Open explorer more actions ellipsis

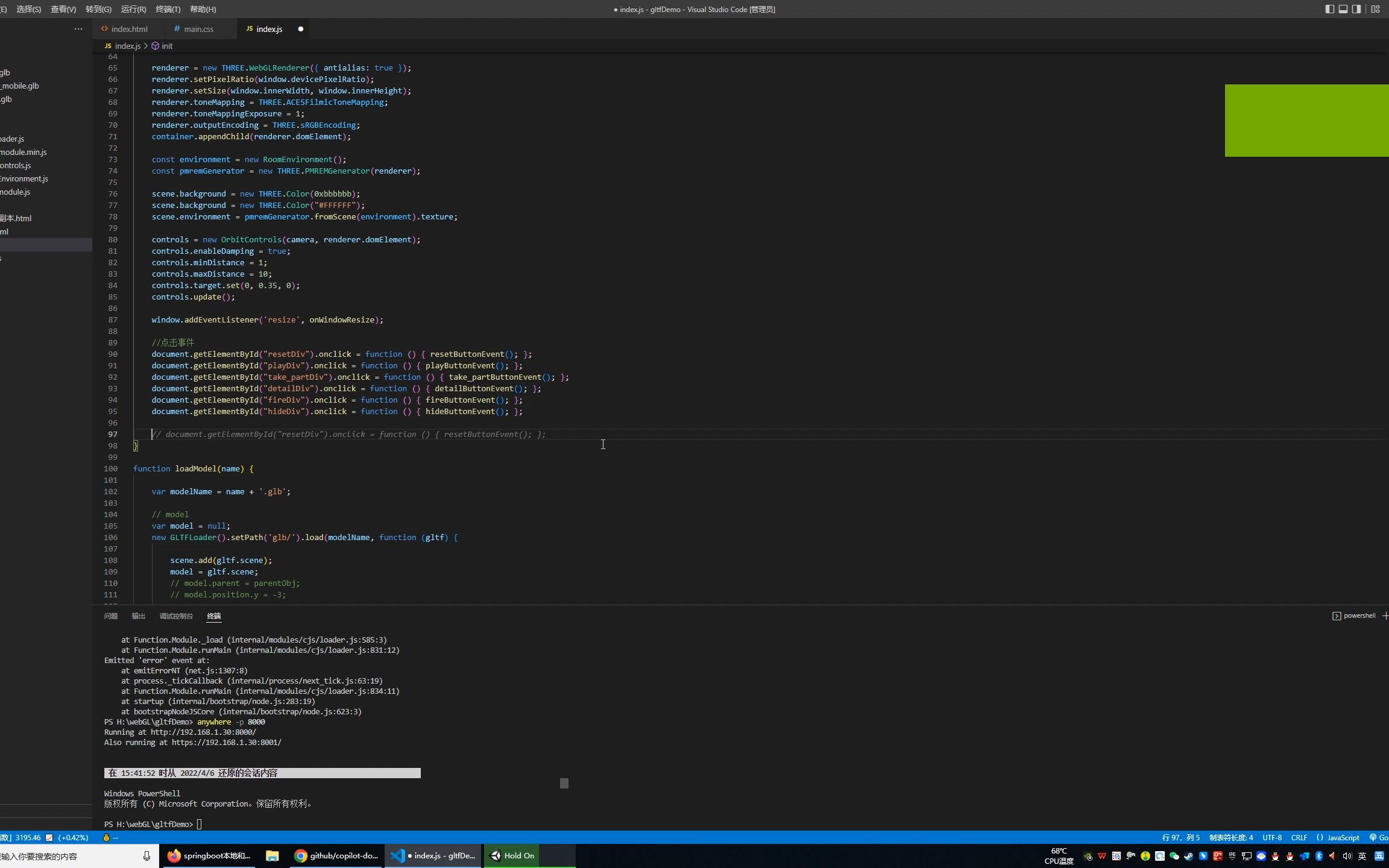(x=78, y=29)
